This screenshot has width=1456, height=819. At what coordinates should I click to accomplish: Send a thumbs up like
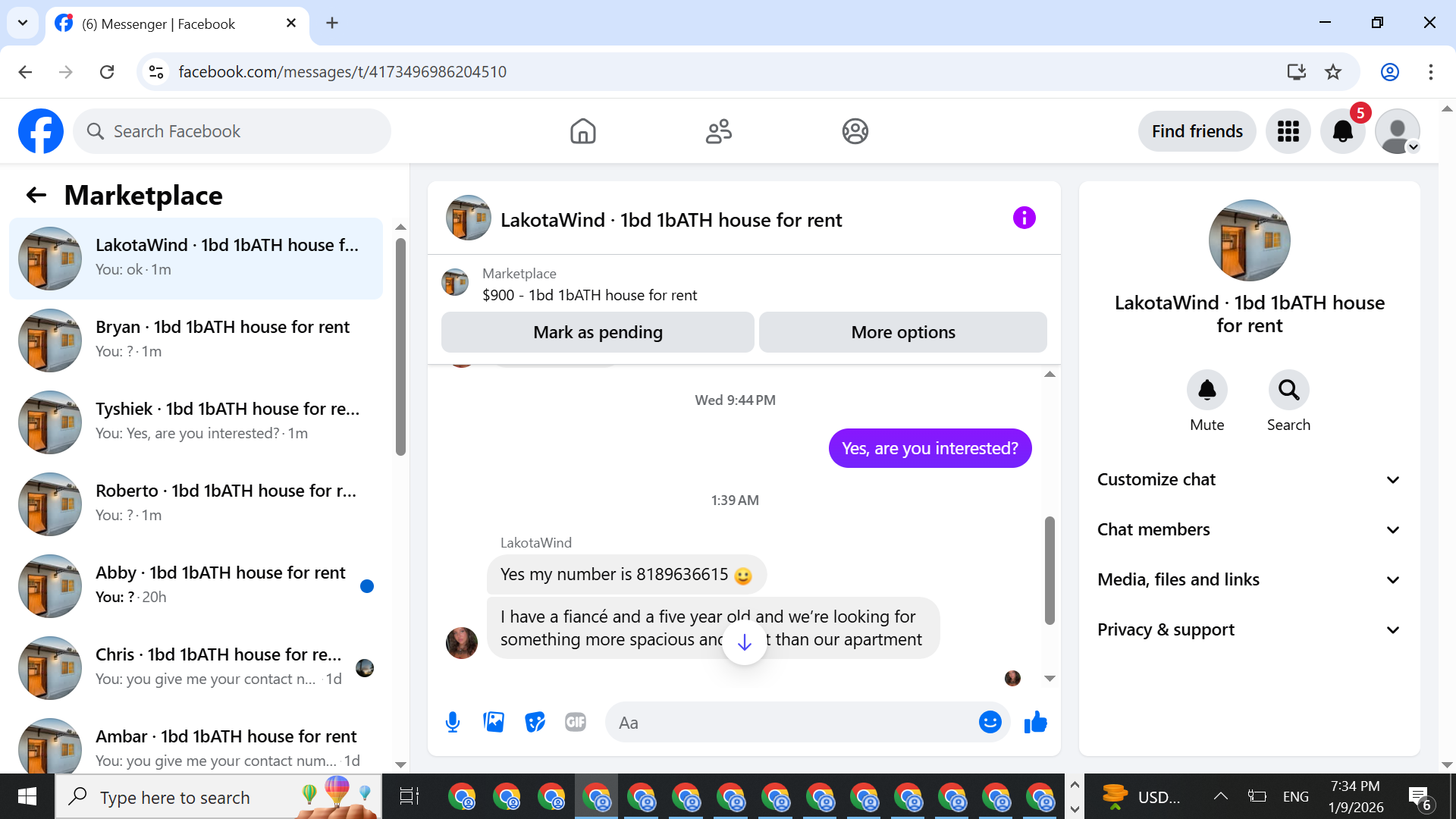pyautogui.click(x=1035, y=722)
